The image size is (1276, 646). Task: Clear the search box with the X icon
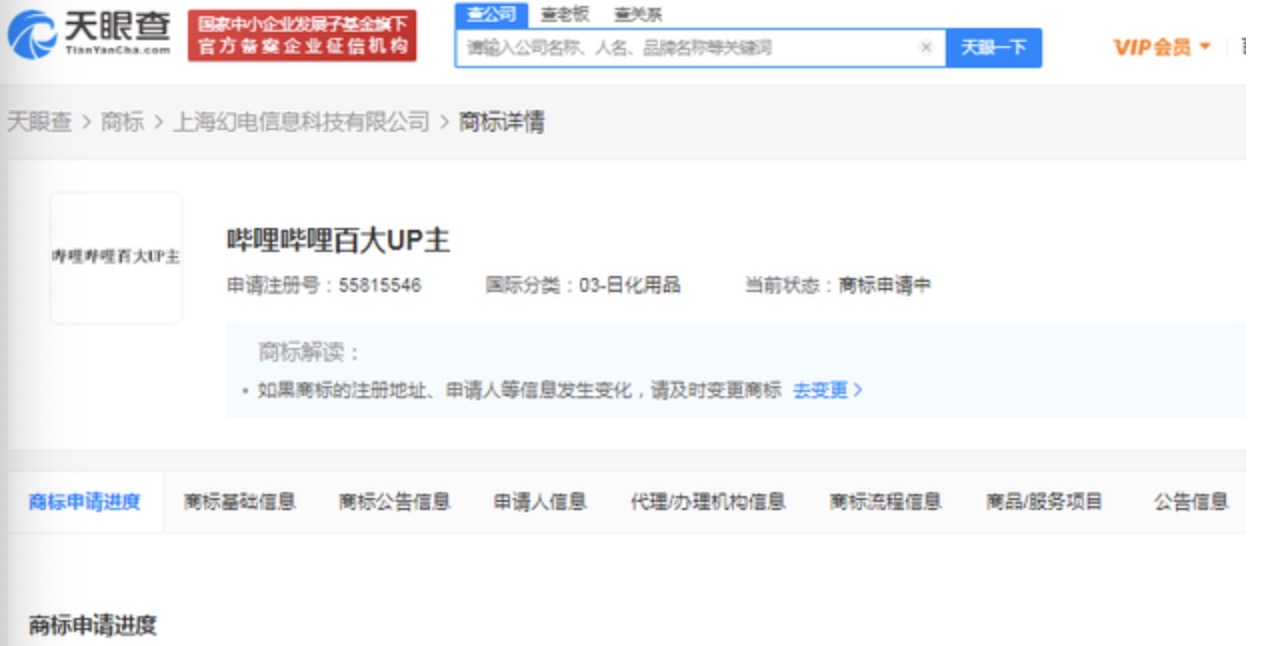click(926, 47)
